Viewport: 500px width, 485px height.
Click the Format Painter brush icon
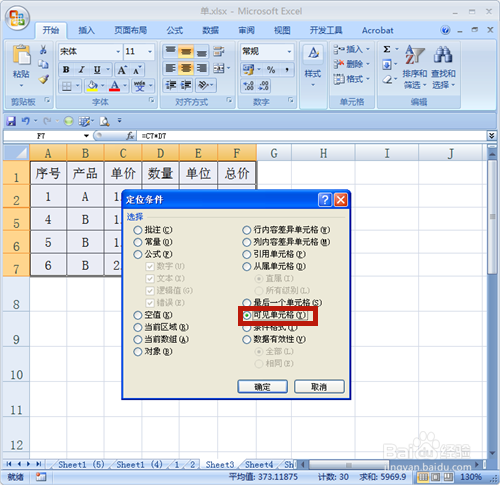43,79
